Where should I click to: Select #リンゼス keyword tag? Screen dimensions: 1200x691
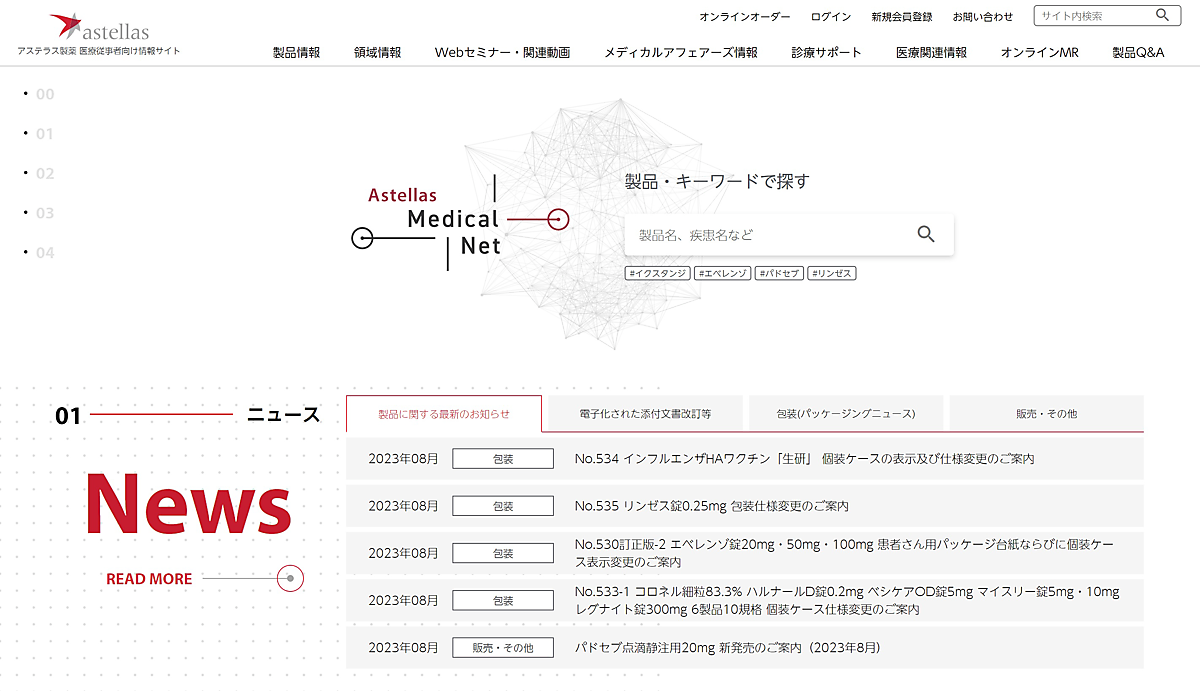point(832,273)
